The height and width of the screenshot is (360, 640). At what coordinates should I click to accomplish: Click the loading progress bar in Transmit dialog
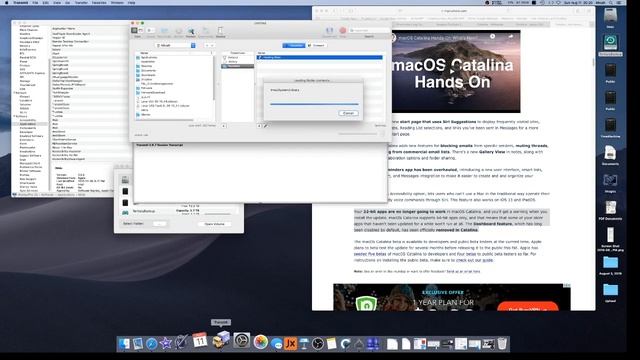point(314,104)
